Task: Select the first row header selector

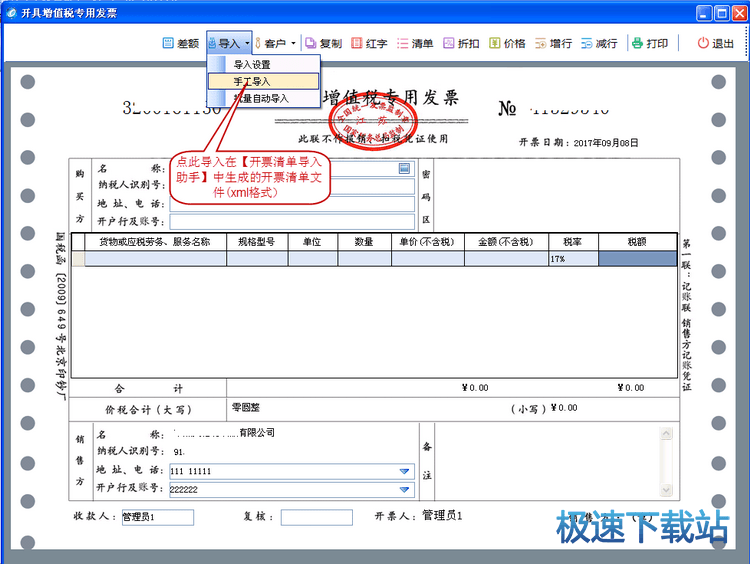Action: point(78,259)
